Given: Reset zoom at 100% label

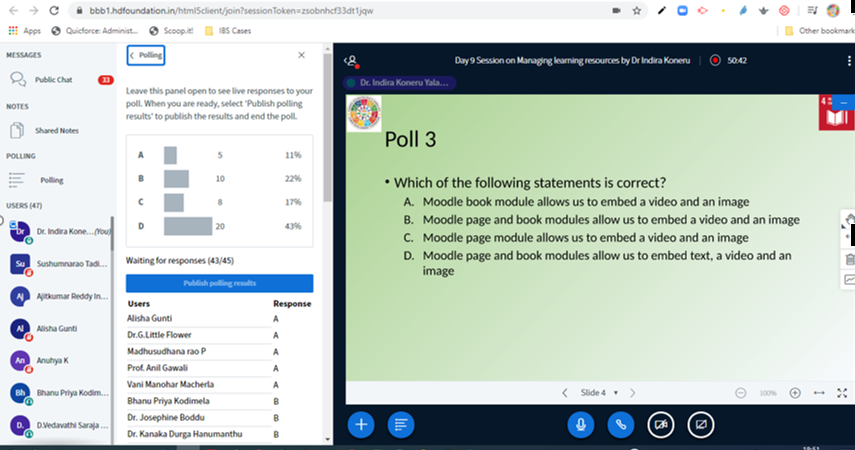Looking at the screenshot, I should [768, 393].
